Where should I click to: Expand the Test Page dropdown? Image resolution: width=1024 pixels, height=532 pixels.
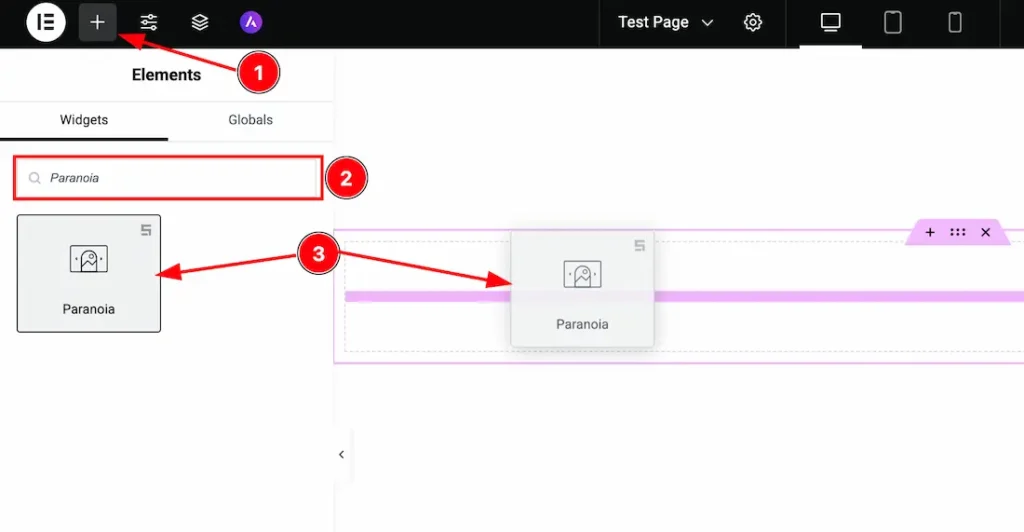click(665, 22)
